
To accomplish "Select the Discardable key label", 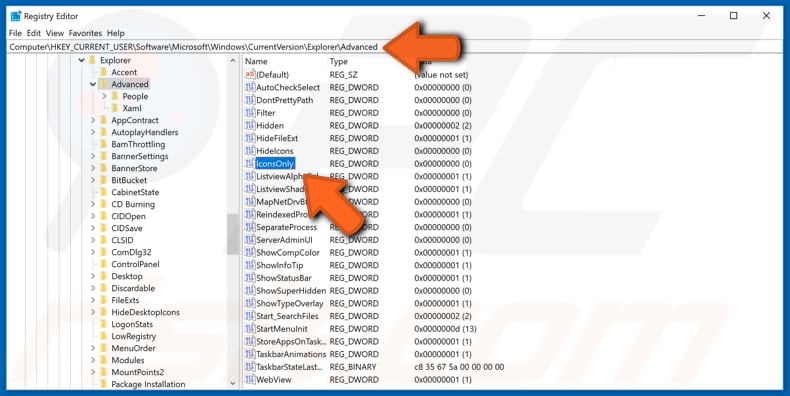I will pyautogui.click(x=133, y=289).
